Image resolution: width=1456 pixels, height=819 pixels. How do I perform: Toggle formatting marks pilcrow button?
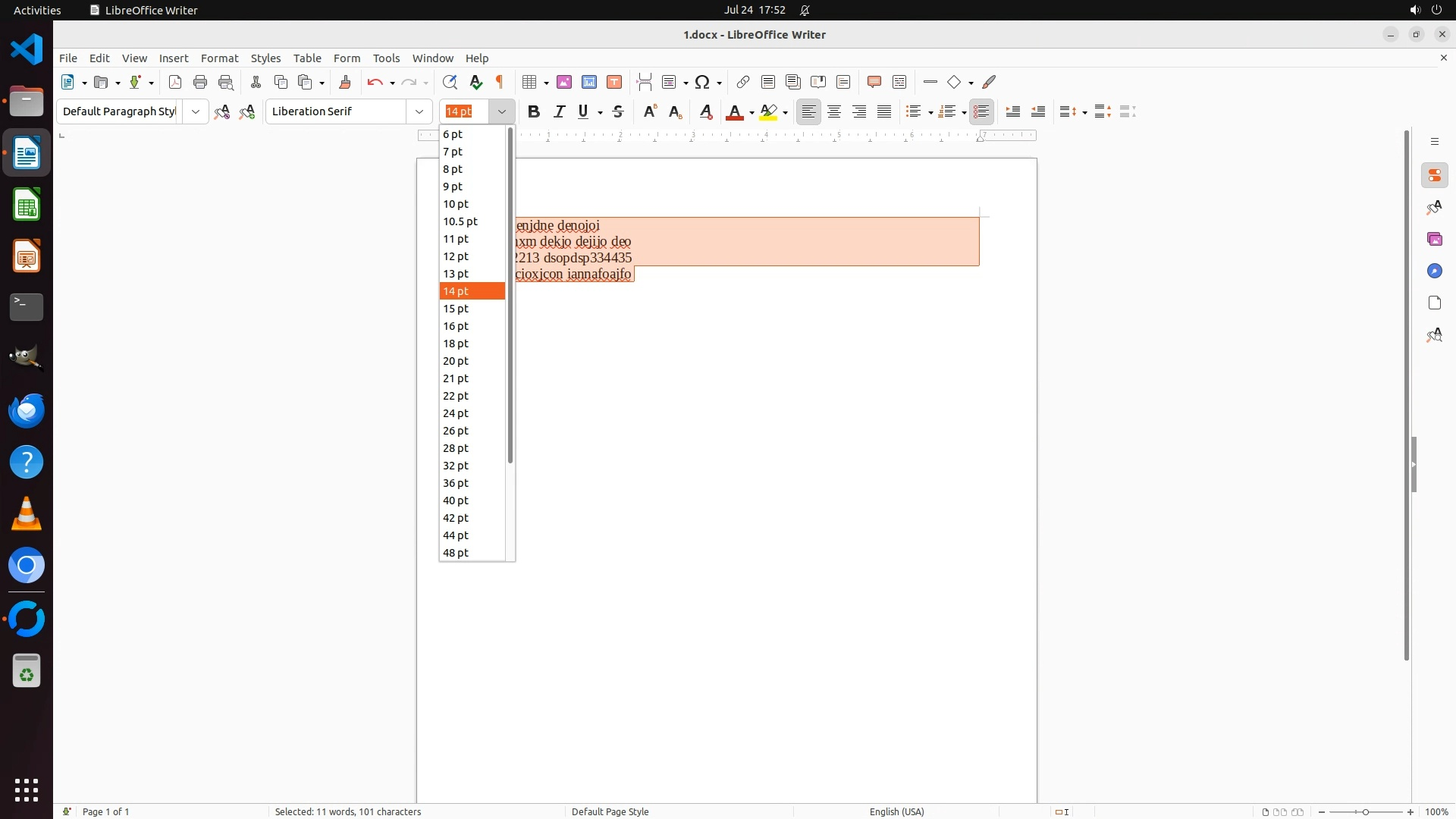coord(500,82)
